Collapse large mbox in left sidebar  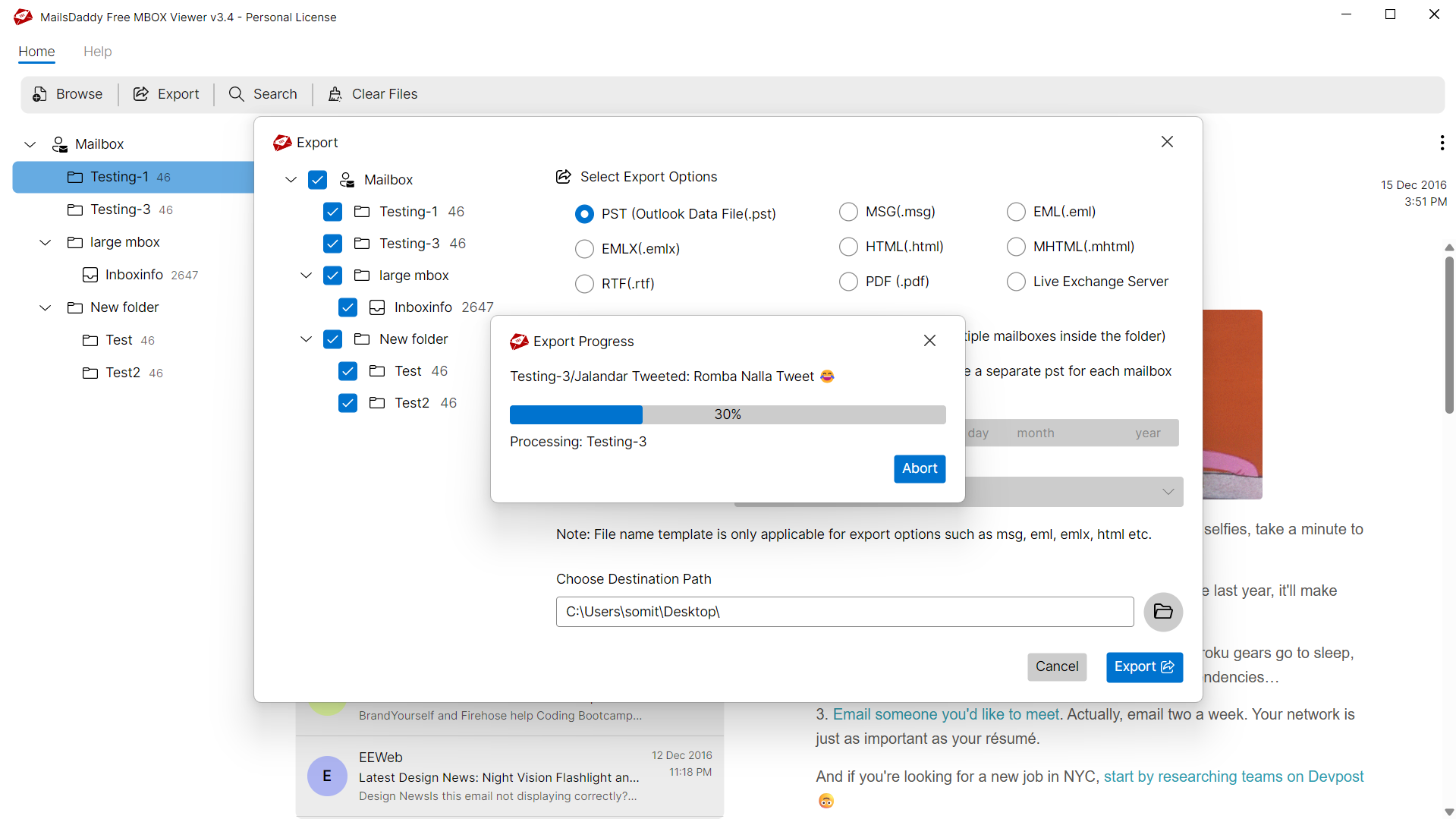[x=45, y=242]
